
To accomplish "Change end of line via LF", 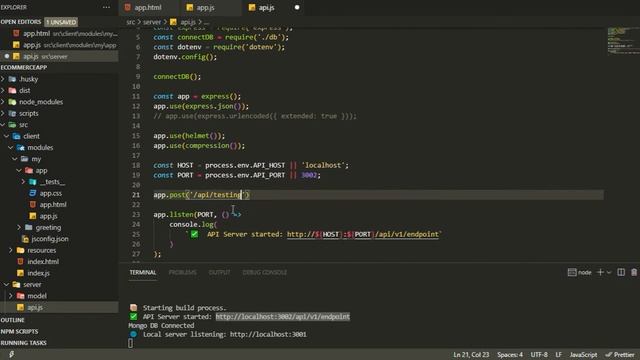I will click(x=558, y=355).
